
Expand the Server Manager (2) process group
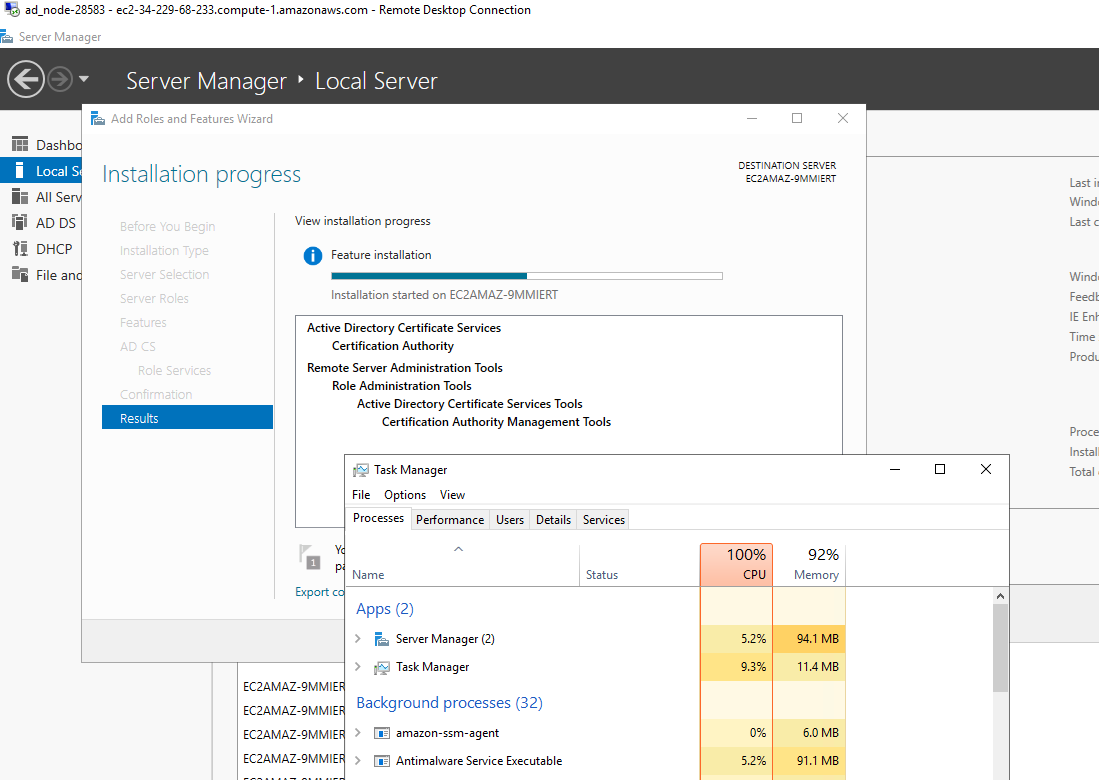pos(358,638)
